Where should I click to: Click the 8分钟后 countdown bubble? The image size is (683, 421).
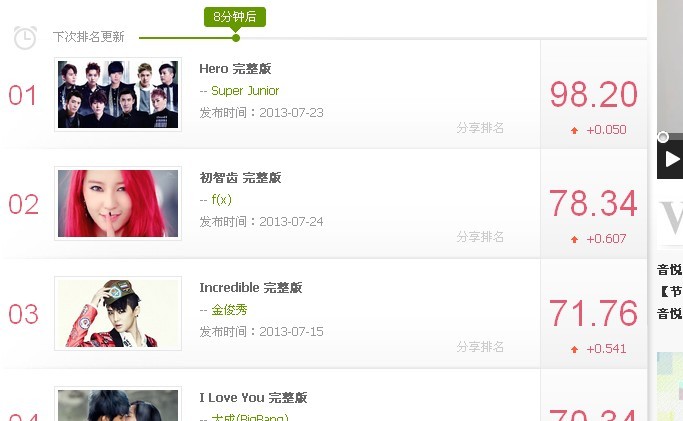point(235,17)
